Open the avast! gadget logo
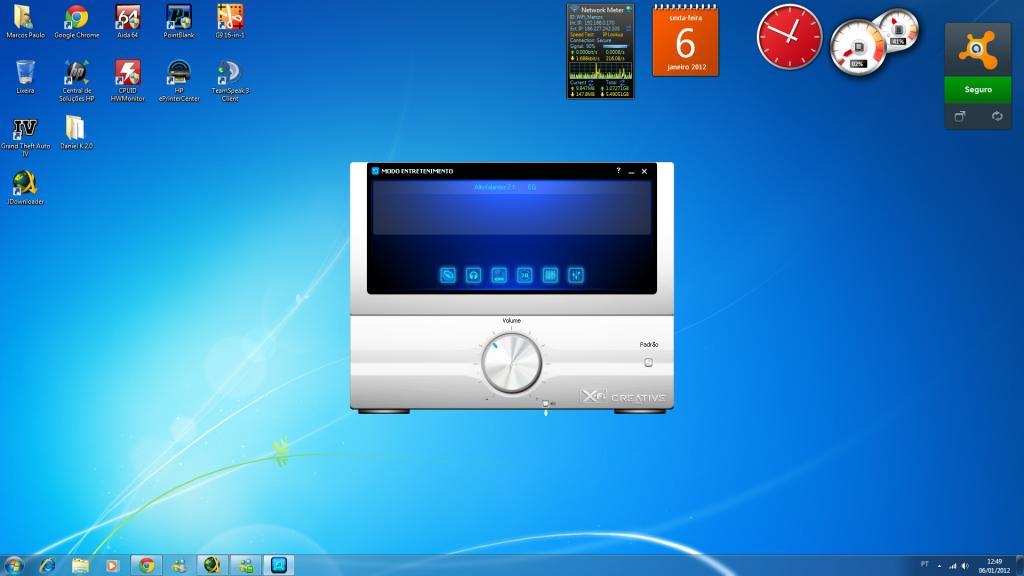Viewport: 1024px width, 576px height. click(x=978, y=50)
